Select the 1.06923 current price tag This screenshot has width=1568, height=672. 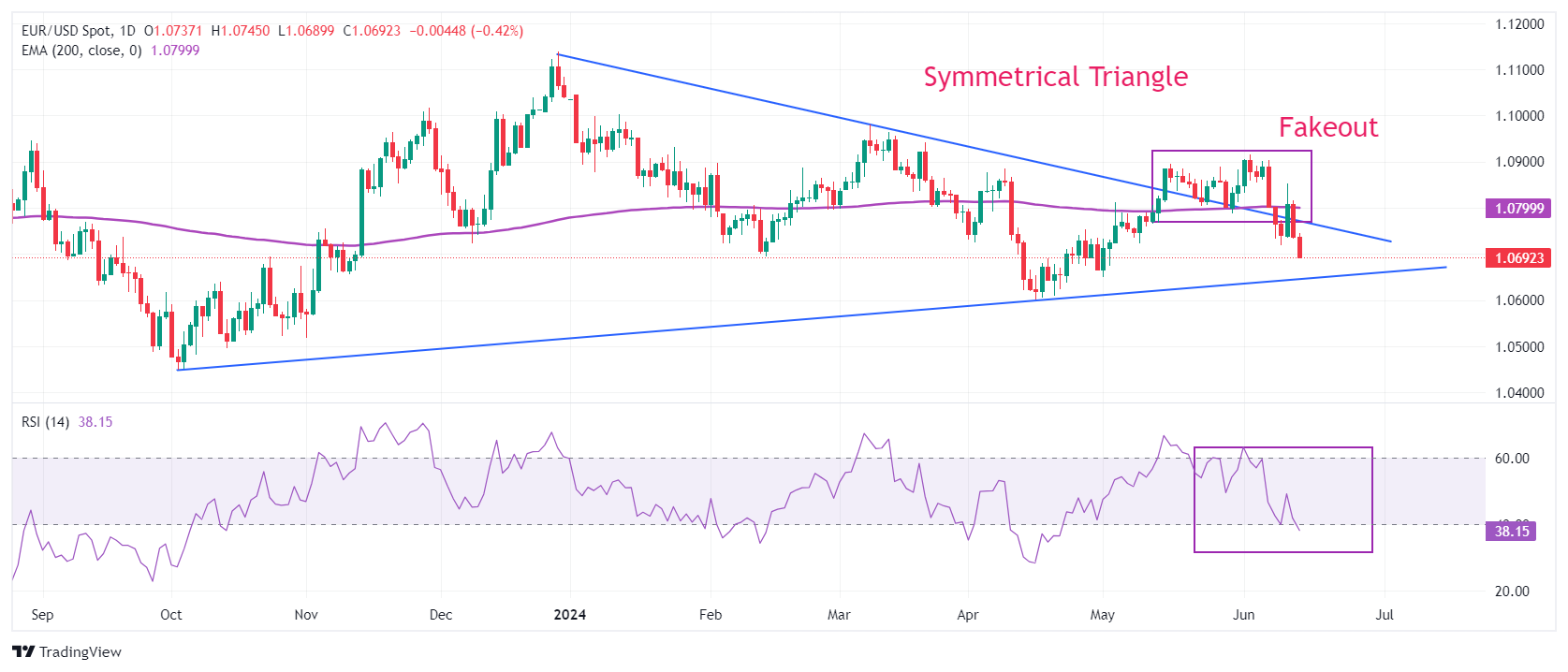pos(1518,257)
